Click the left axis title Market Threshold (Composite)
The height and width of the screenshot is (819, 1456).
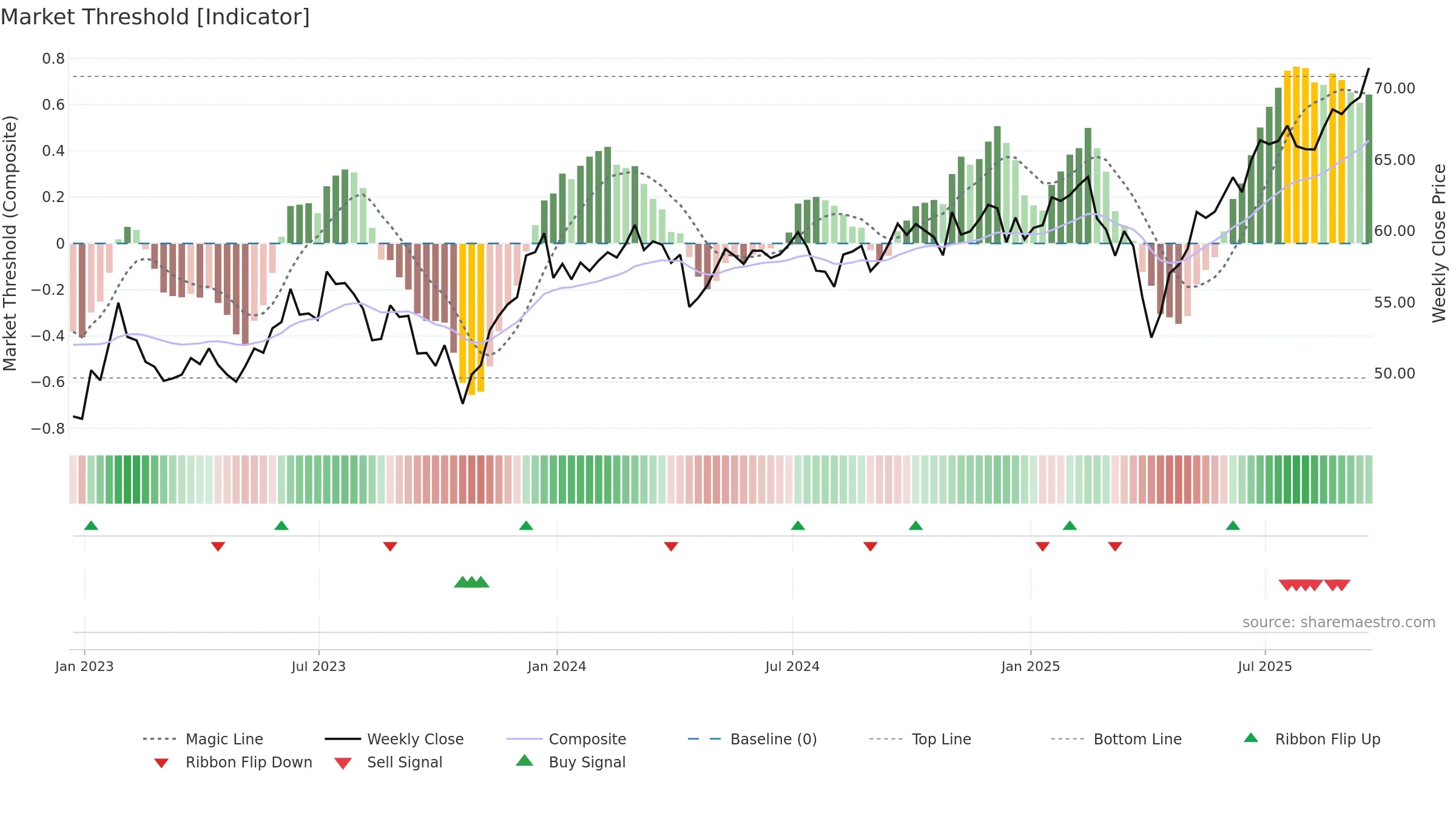click(x=10, y=243)
